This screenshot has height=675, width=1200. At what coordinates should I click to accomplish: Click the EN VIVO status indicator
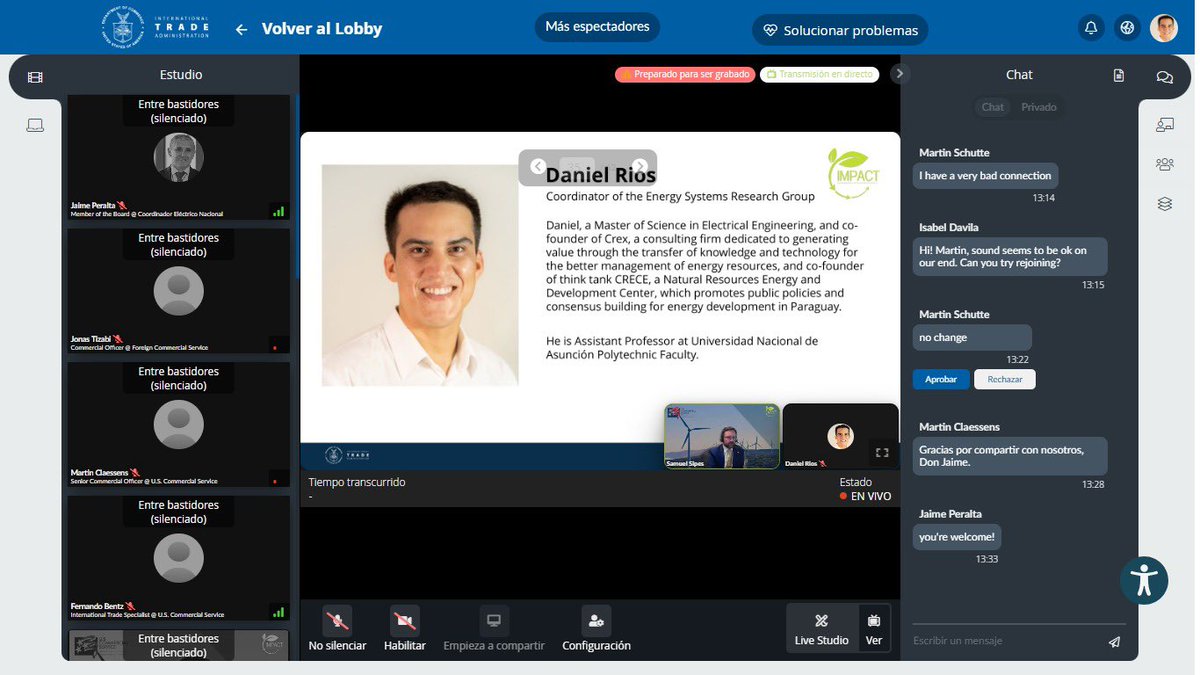coord(865,496)
